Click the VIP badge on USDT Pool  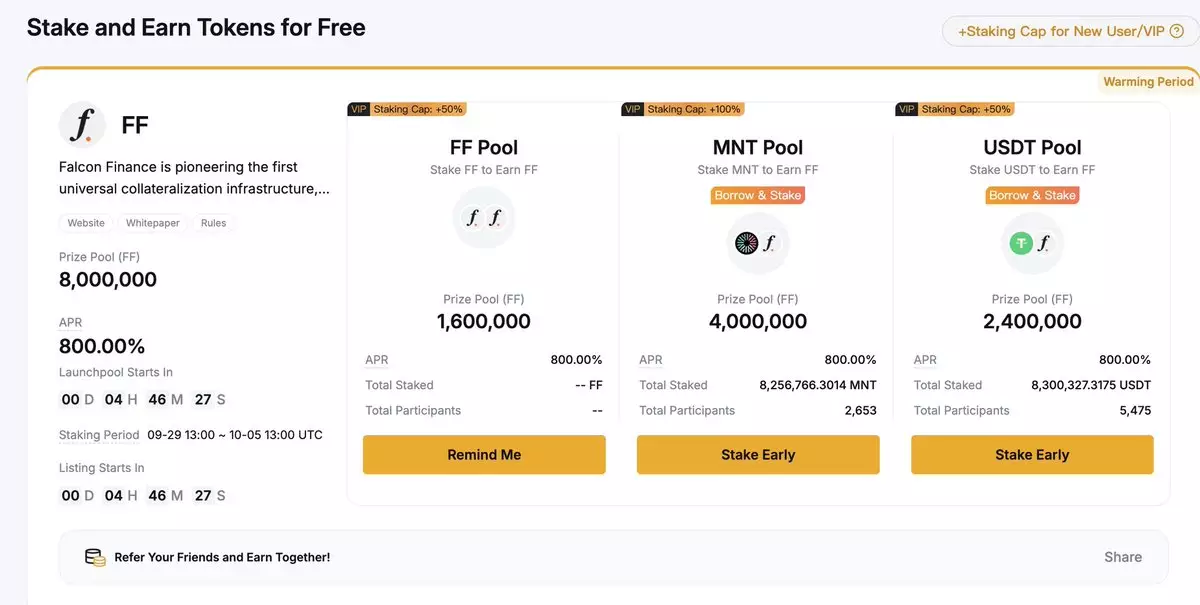[x=907, y=109]
